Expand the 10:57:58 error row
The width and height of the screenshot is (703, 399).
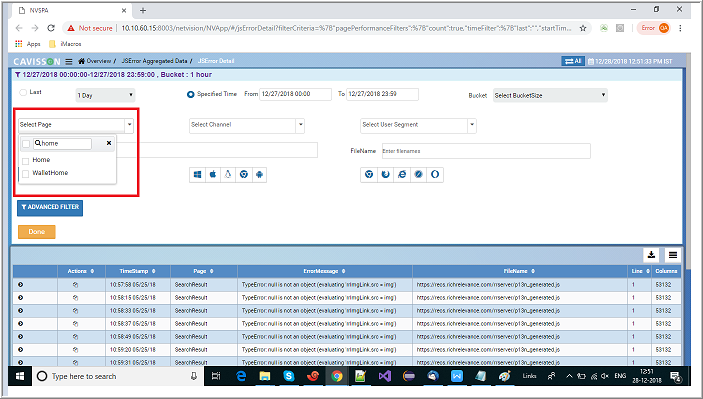point(21,285)
